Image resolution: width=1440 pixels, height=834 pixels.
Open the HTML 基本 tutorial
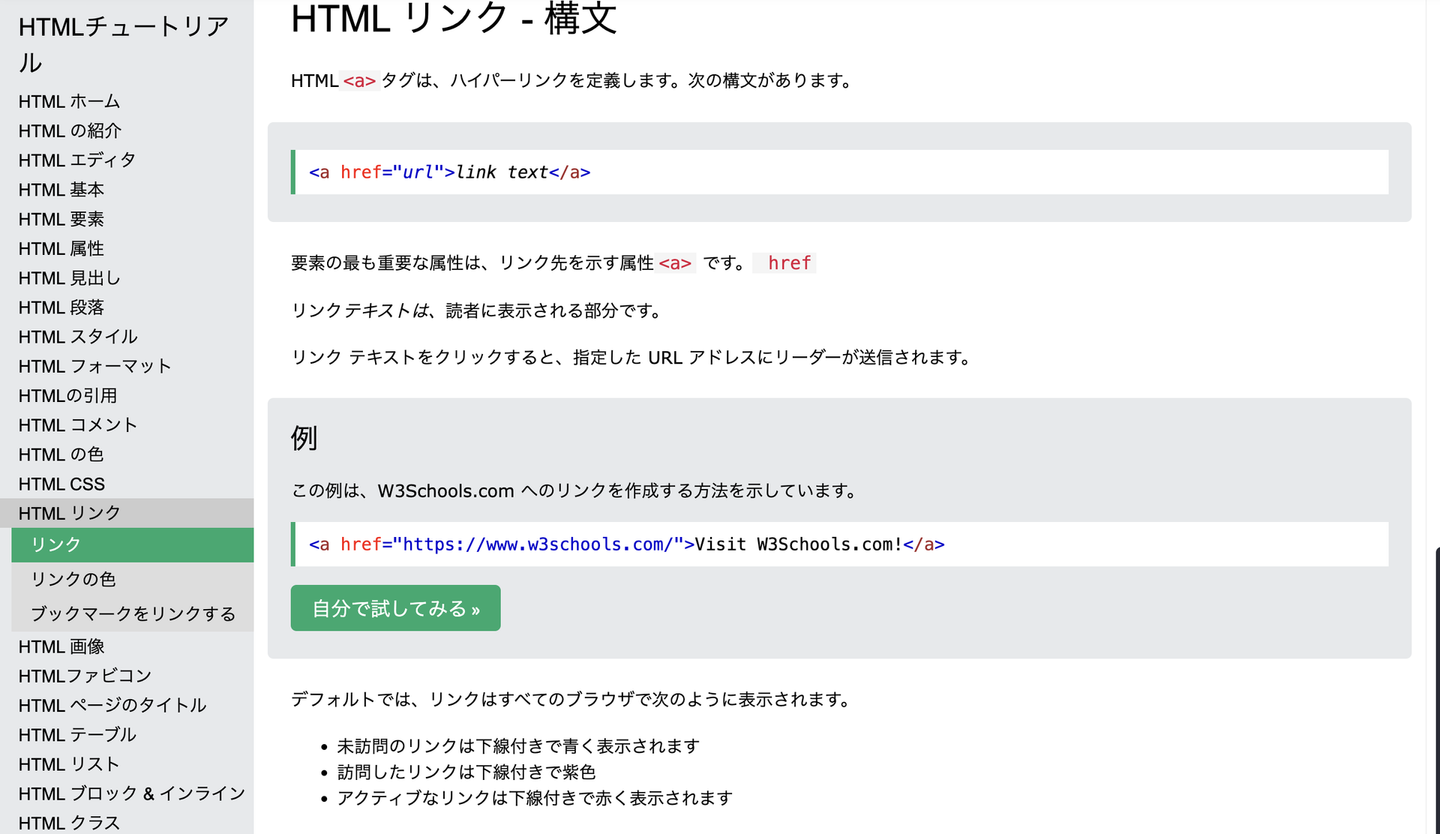pos(61,190)
